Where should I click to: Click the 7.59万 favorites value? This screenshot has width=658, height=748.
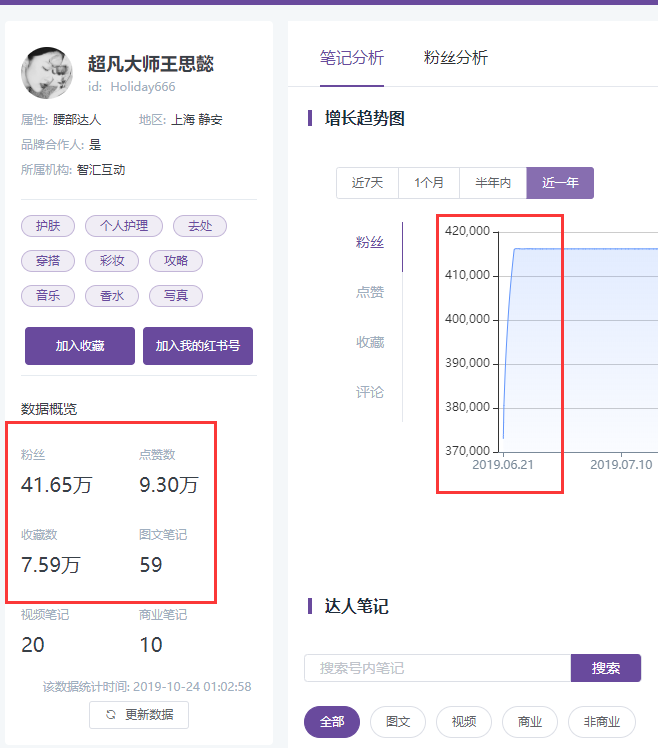(51, 565)
